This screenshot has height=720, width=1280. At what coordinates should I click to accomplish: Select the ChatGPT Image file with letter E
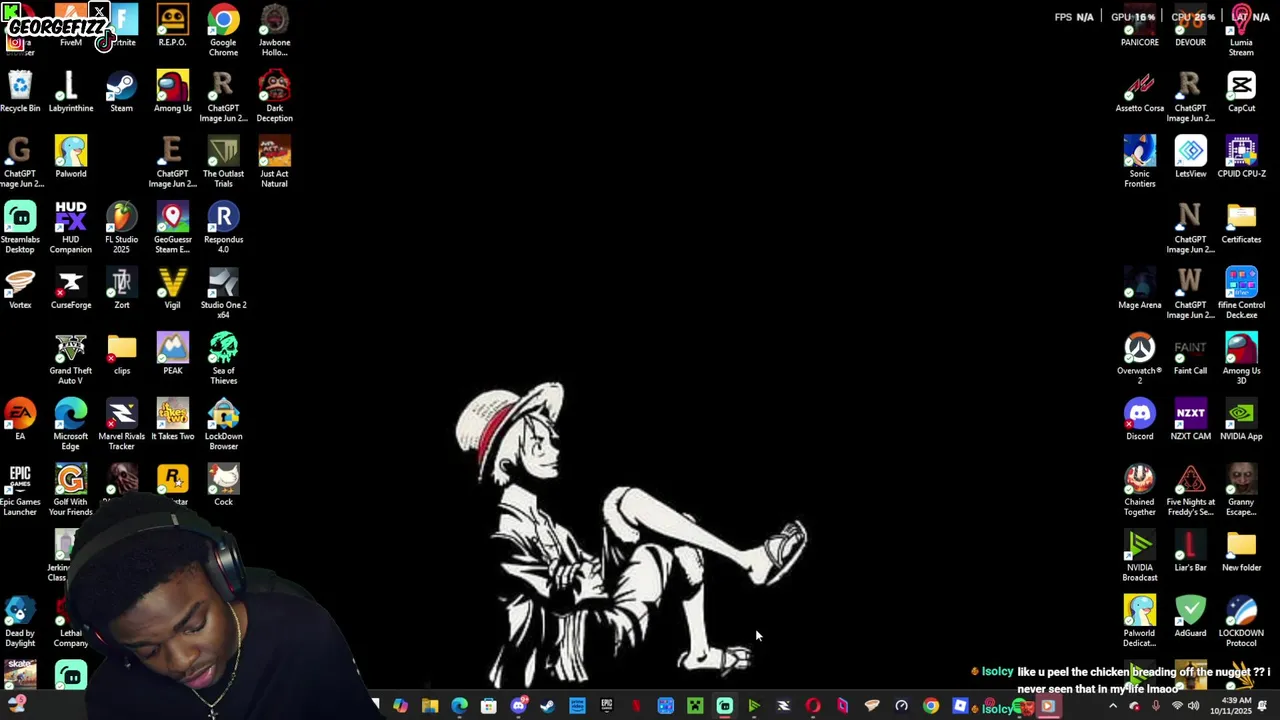pos(172,161)
